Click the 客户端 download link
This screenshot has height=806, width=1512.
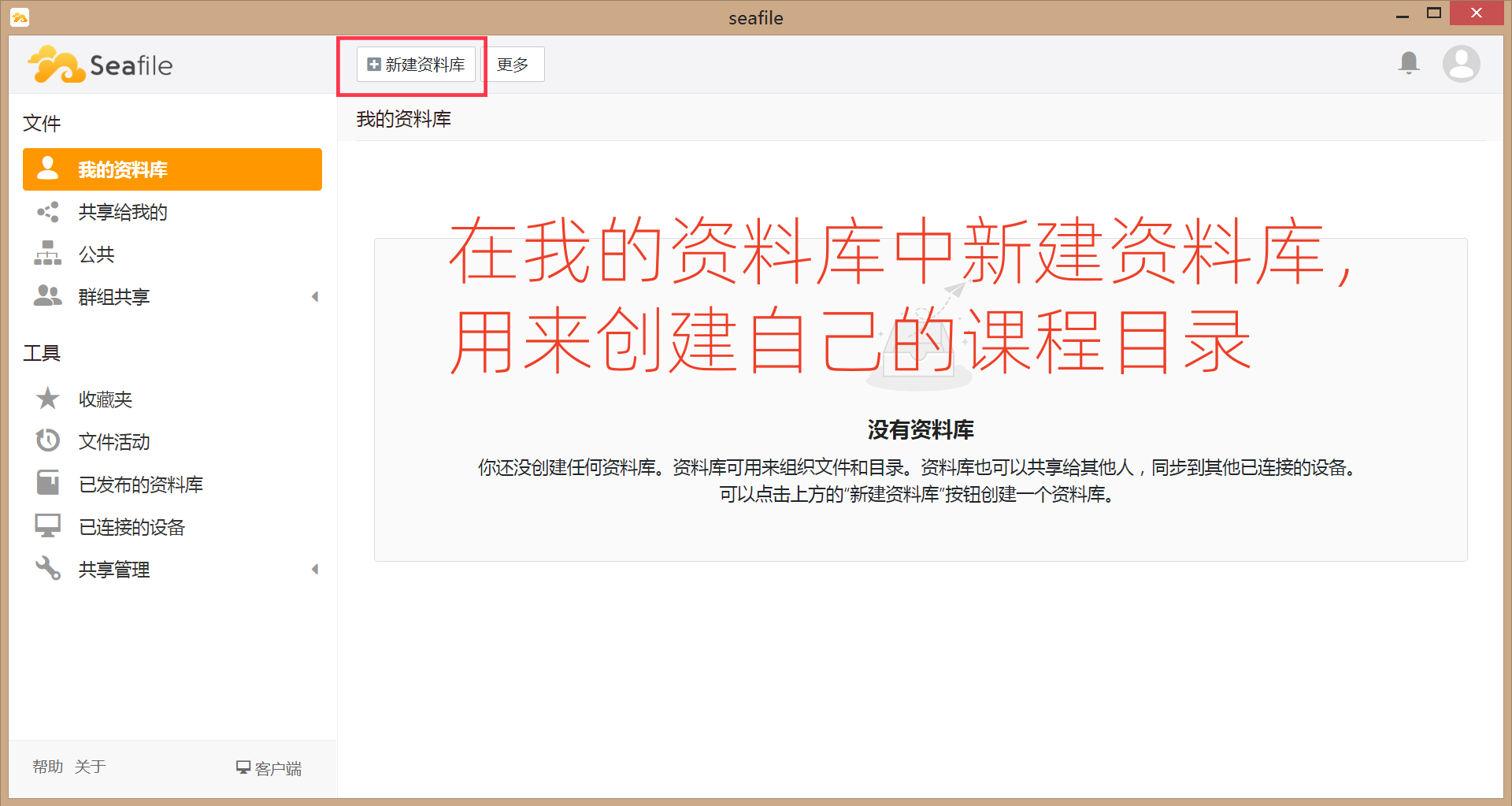tap(269, 768)
